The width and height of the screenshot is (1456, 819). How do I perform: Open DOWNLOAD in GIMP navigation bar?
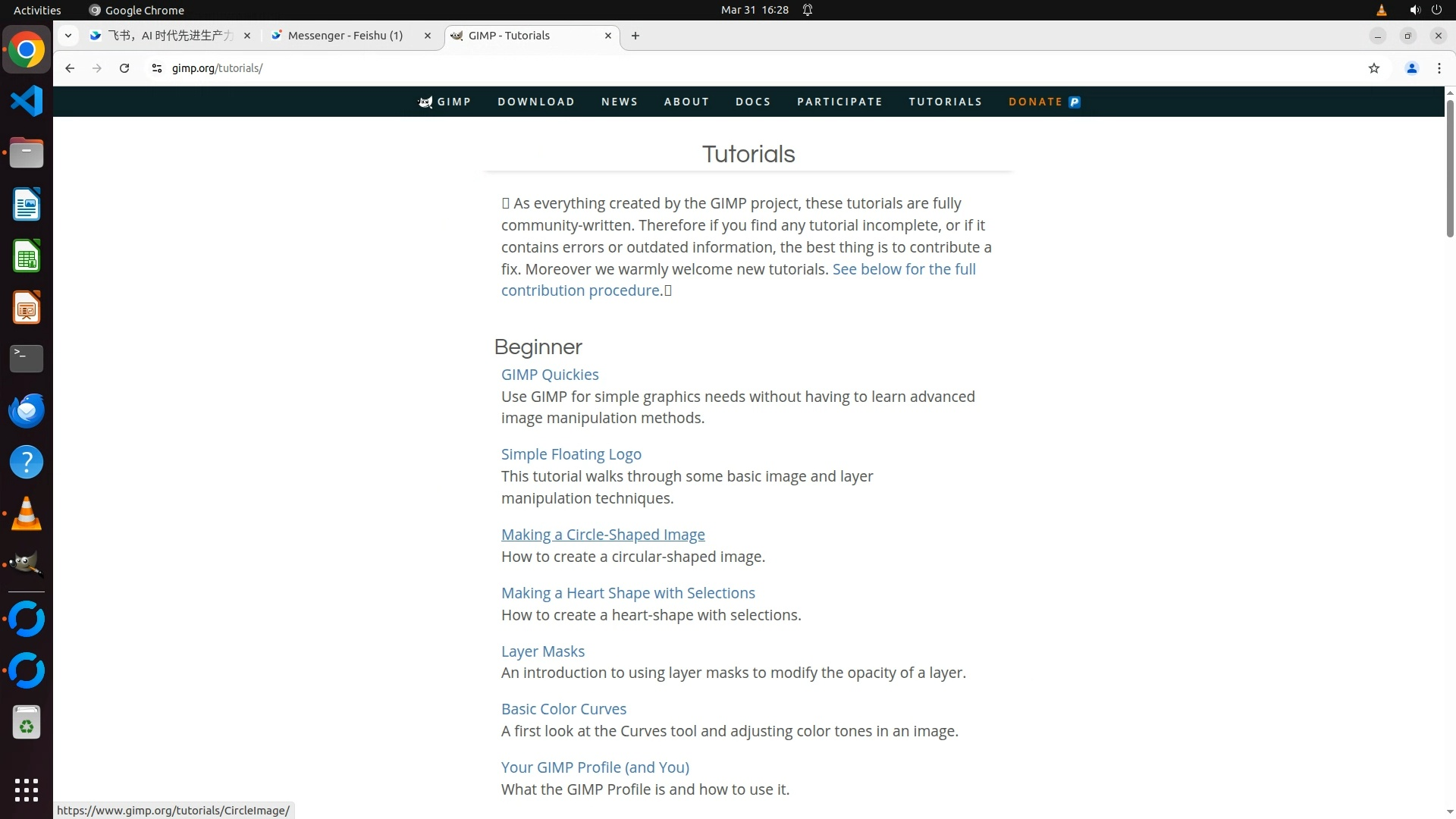(x=535, y=102)
